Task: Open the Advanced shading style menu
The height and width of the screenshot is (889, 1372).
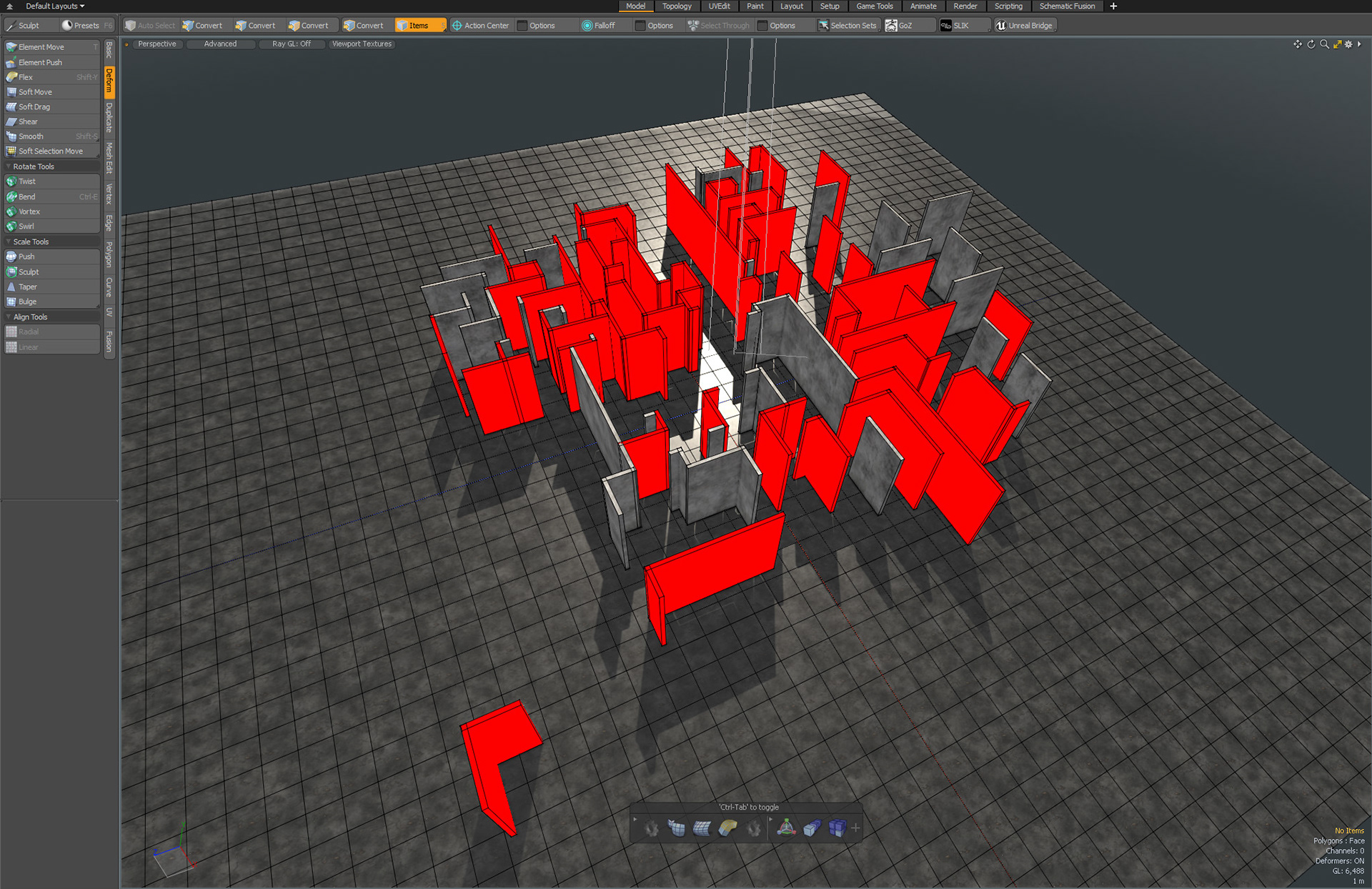Action: [220, 44]
